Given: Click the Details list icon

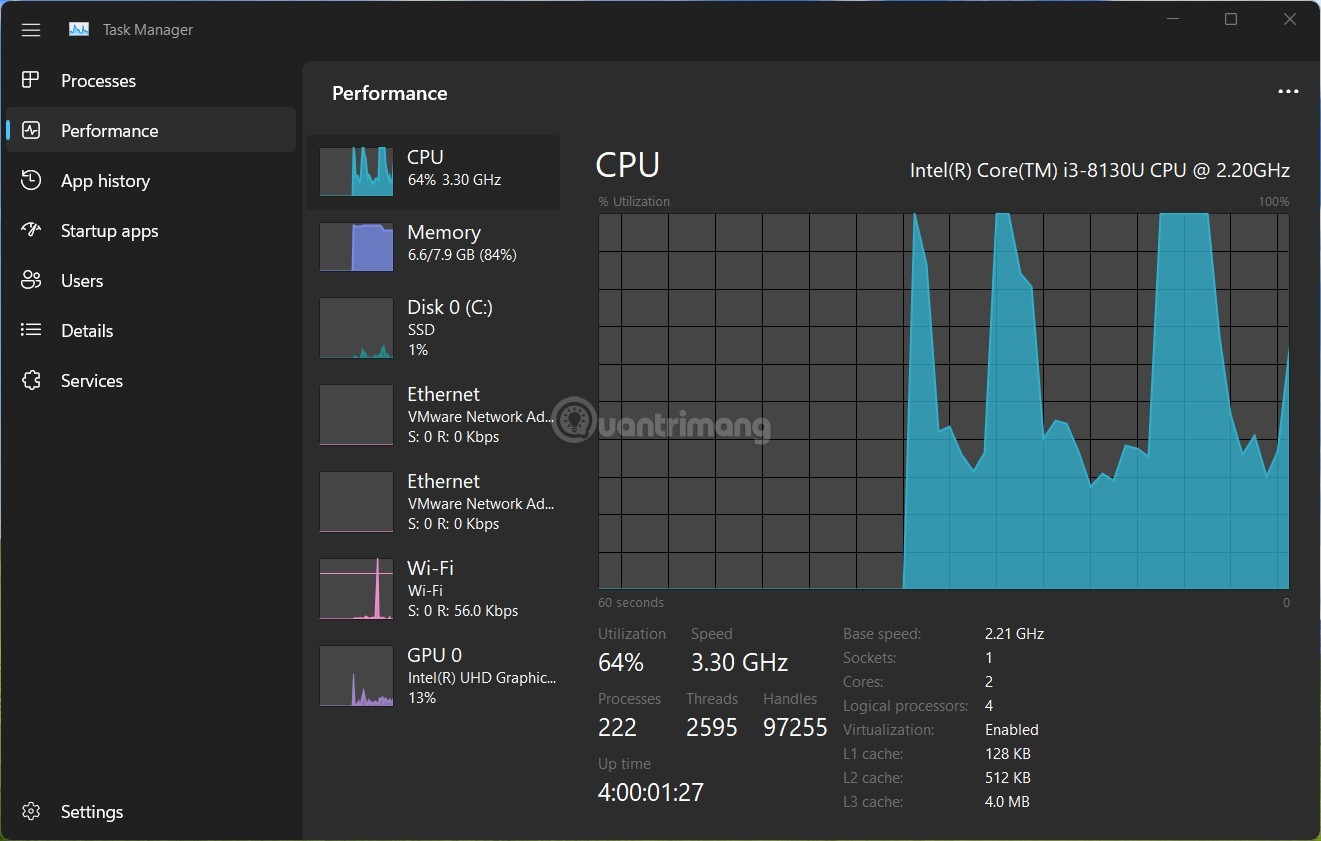Looking at the screenshot, I should click(31, 330).
